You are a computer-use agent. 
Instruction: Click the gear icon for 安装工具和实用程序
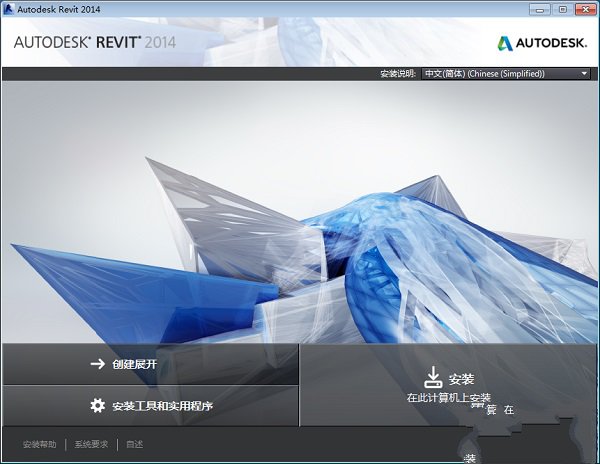(98, 405)
